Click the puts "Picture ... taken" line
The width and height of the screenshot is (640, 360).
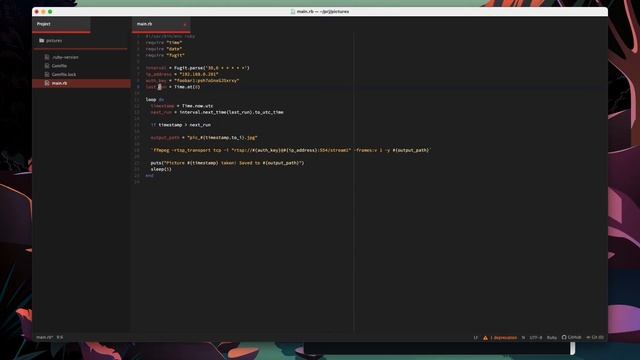click(x=227, y=163)
